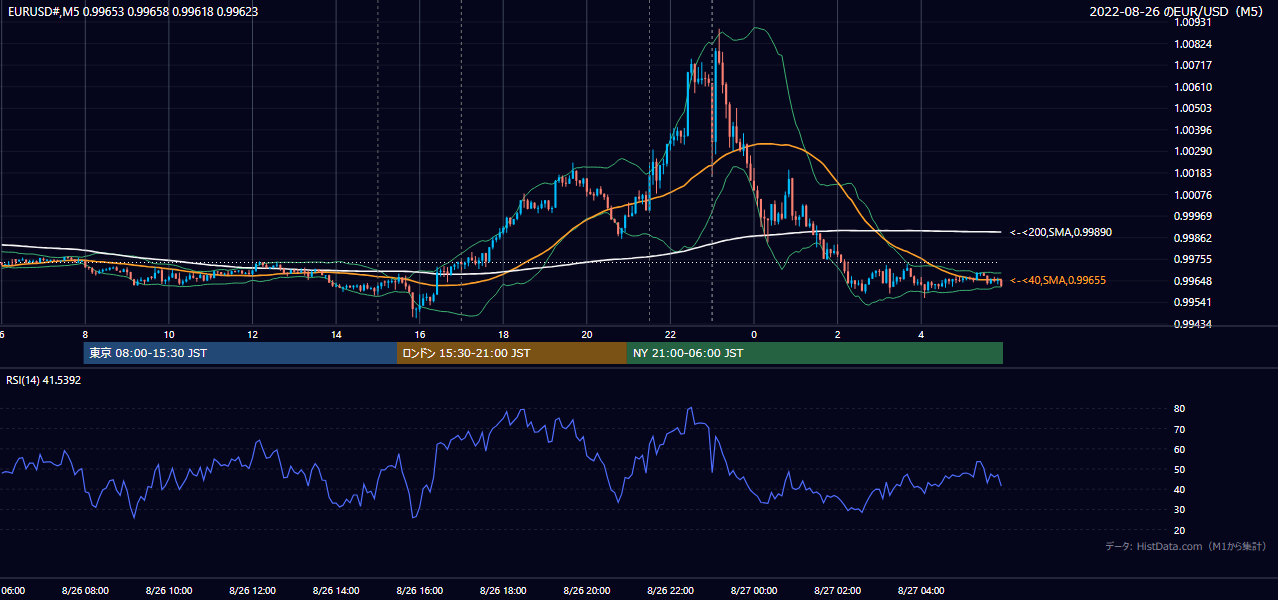Click hour tick 18 under price chart

pos(503,334)
